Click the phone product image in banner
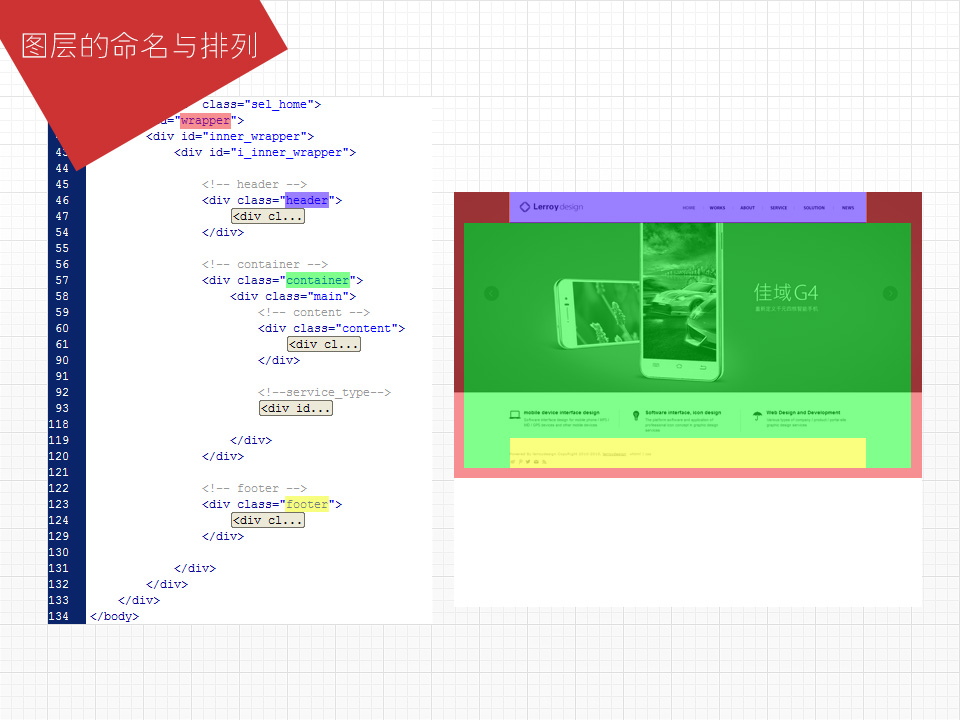This screenshot has height=720, width=960. tap(641, 303)
